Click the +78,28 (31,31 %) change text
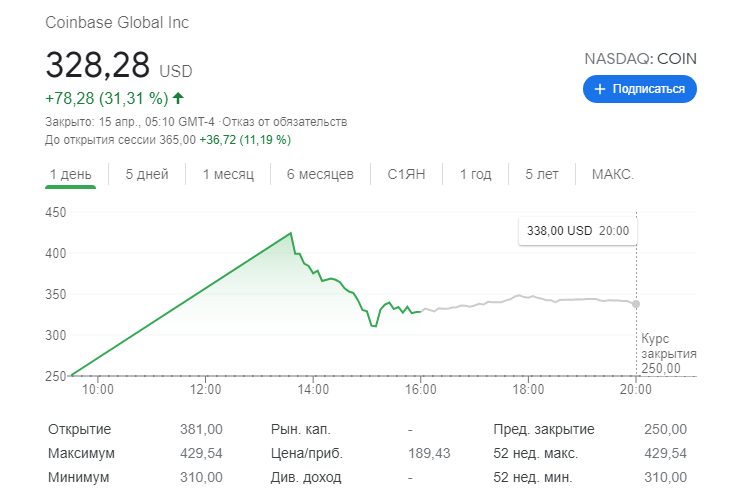 pos(107,98)
